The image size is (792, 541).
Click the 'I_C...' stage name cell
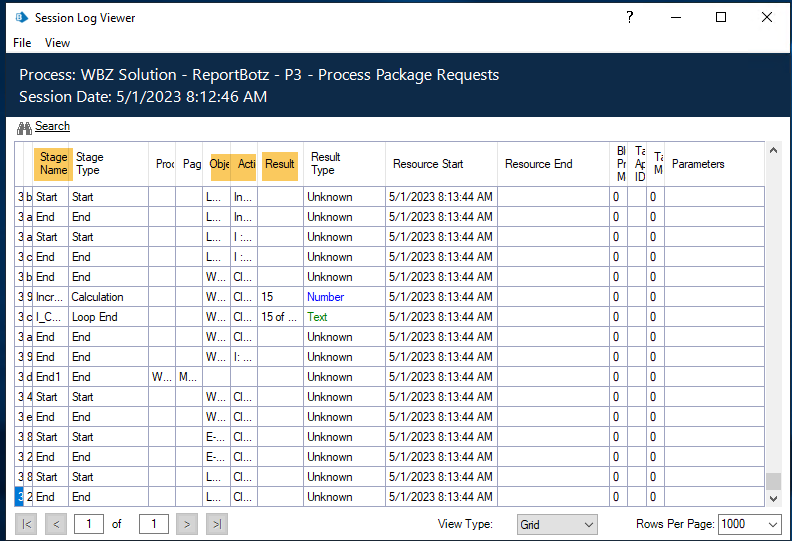(x=51, y=317)
